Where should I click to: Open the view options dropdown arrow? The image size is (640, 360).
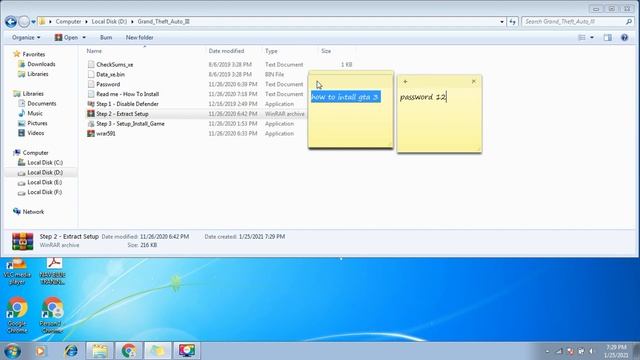coord(592,38)
